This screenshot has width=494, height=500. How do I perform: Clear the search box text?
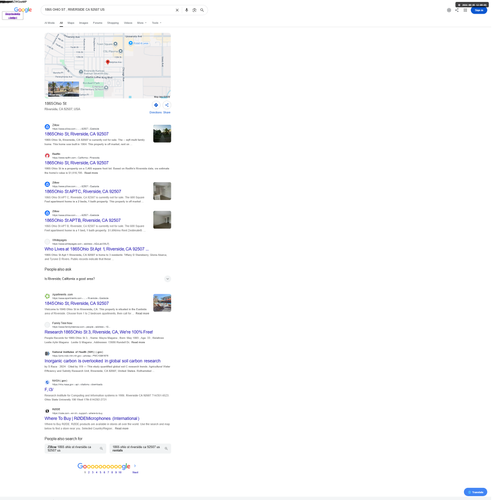point(177,10)
